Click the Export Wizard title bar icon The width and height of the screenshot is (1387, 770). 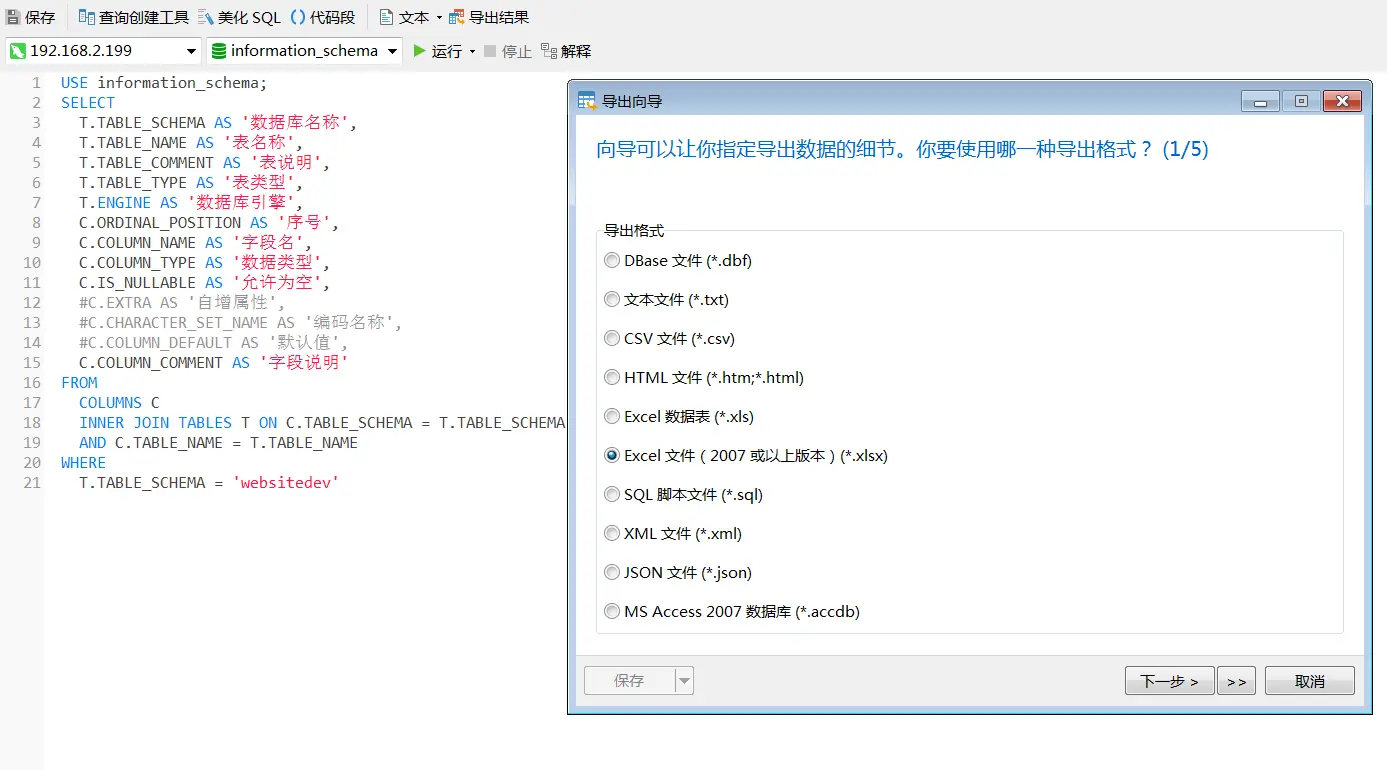[587, 101]
